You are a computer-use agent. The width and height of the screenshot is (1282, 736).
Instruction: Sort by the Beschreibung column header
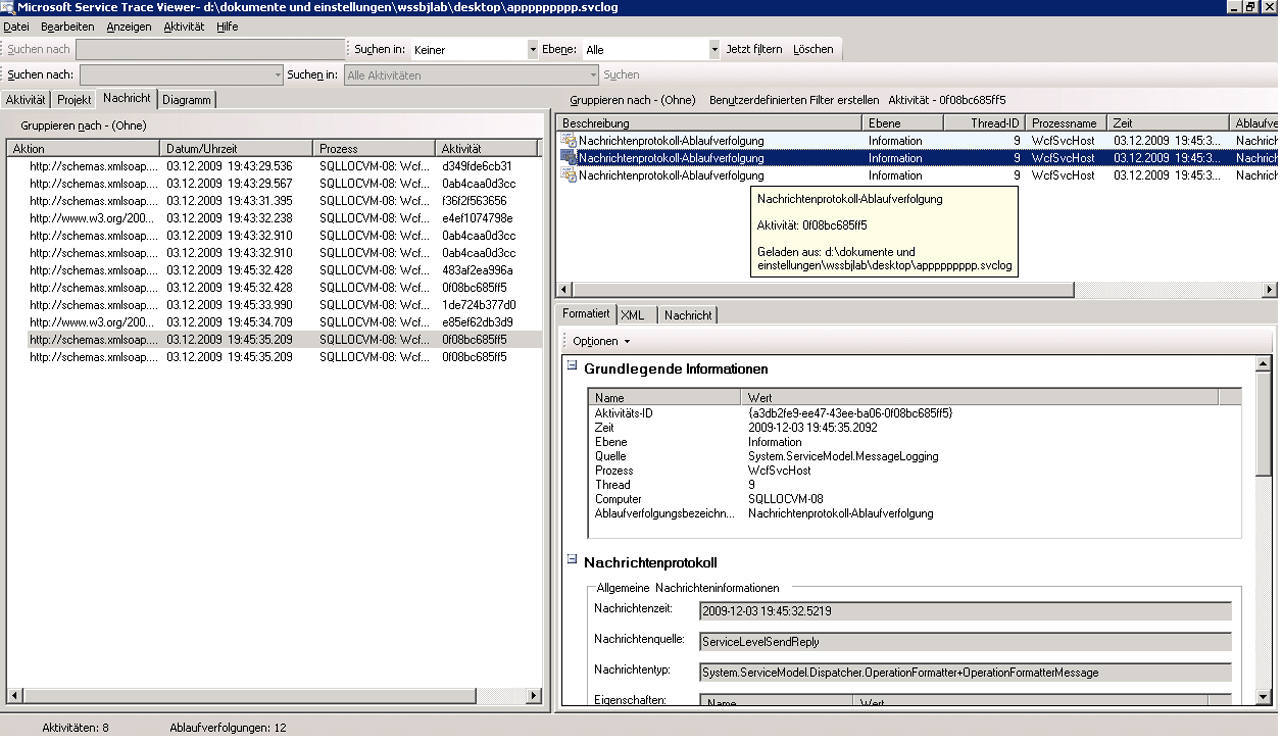click(709, 123)
